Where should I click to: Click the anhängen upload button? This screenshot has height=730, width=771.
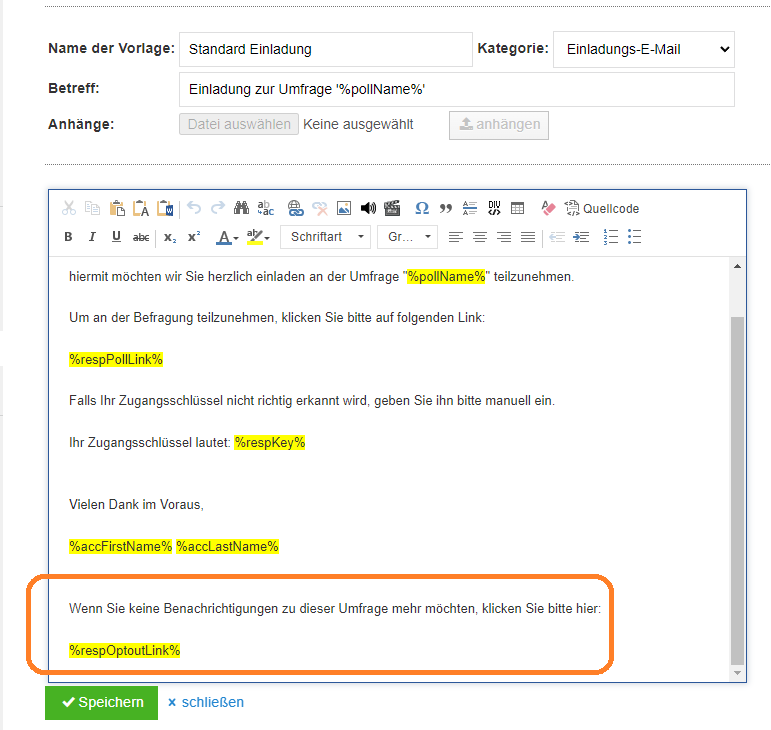click(499, 125)
